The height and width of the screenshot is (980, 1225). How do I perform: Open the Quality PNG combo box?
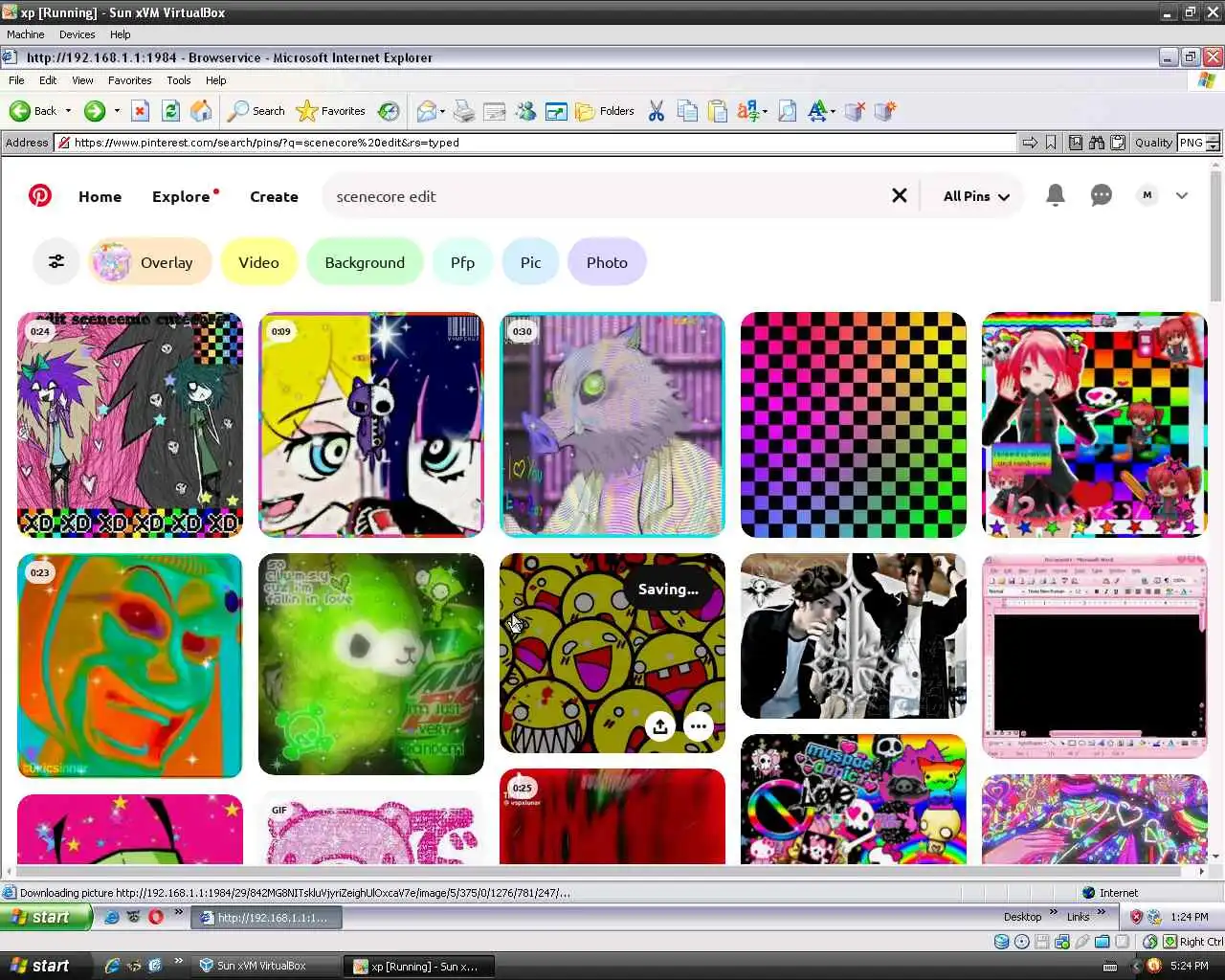(1198, 143)
